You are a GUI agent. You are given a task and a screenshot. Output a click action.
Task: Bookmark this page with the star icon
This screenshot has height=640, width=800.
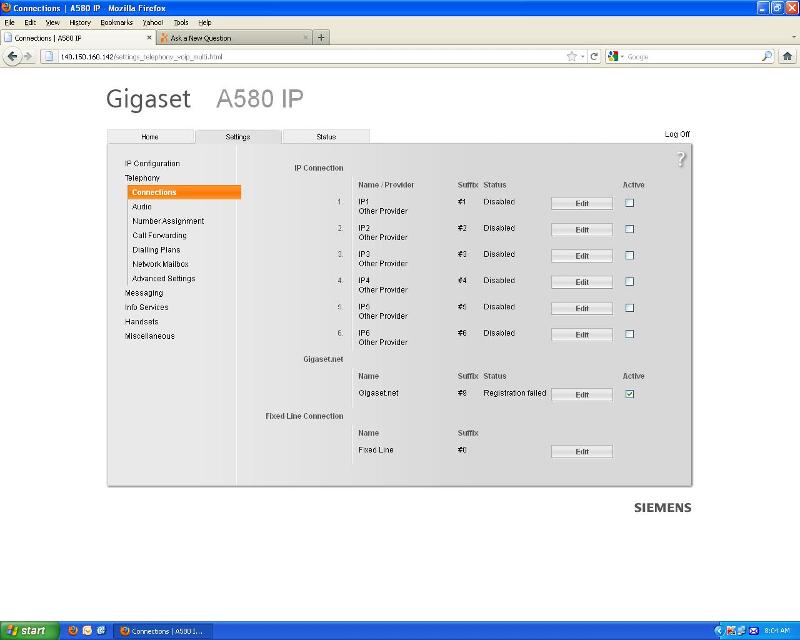tap(571, 57)
